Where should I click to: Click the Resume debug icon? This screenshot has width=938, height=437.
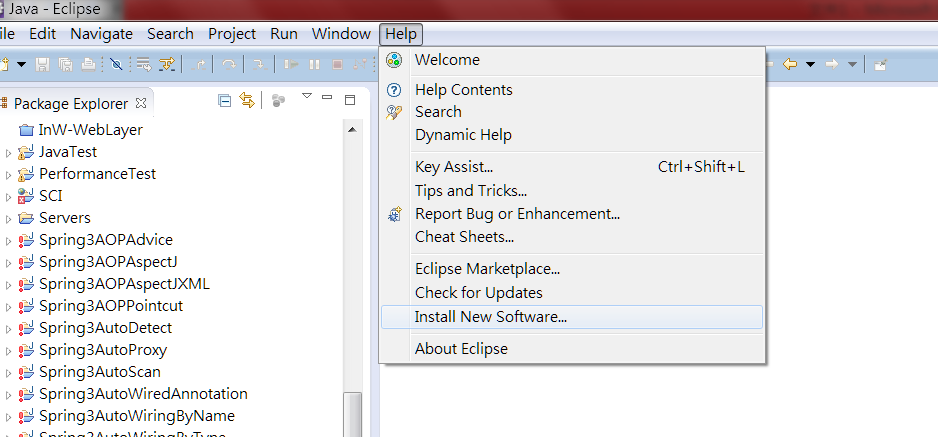coord(291,65)
